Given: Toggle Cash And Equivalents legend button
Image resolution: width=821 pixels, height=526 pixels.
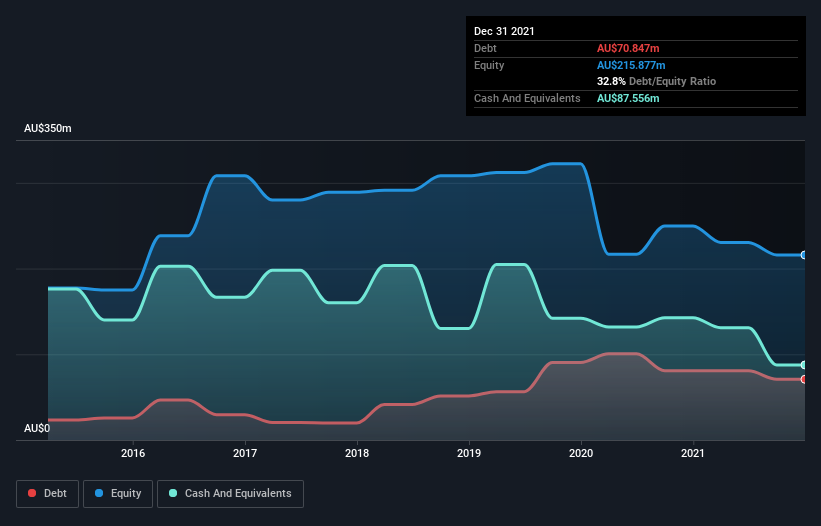Looking at the screenshot, I should pyautogui.click(x=230, y=494).
